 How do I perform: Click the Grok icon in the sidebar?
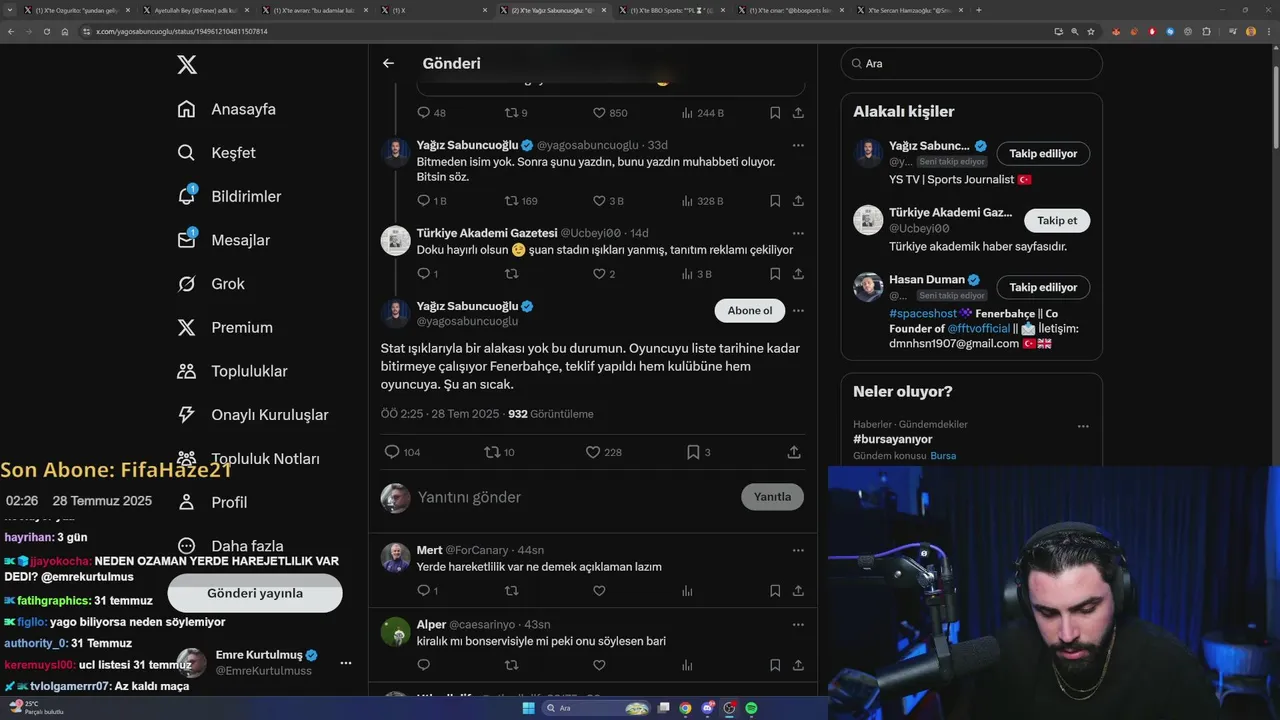[187, 284]
